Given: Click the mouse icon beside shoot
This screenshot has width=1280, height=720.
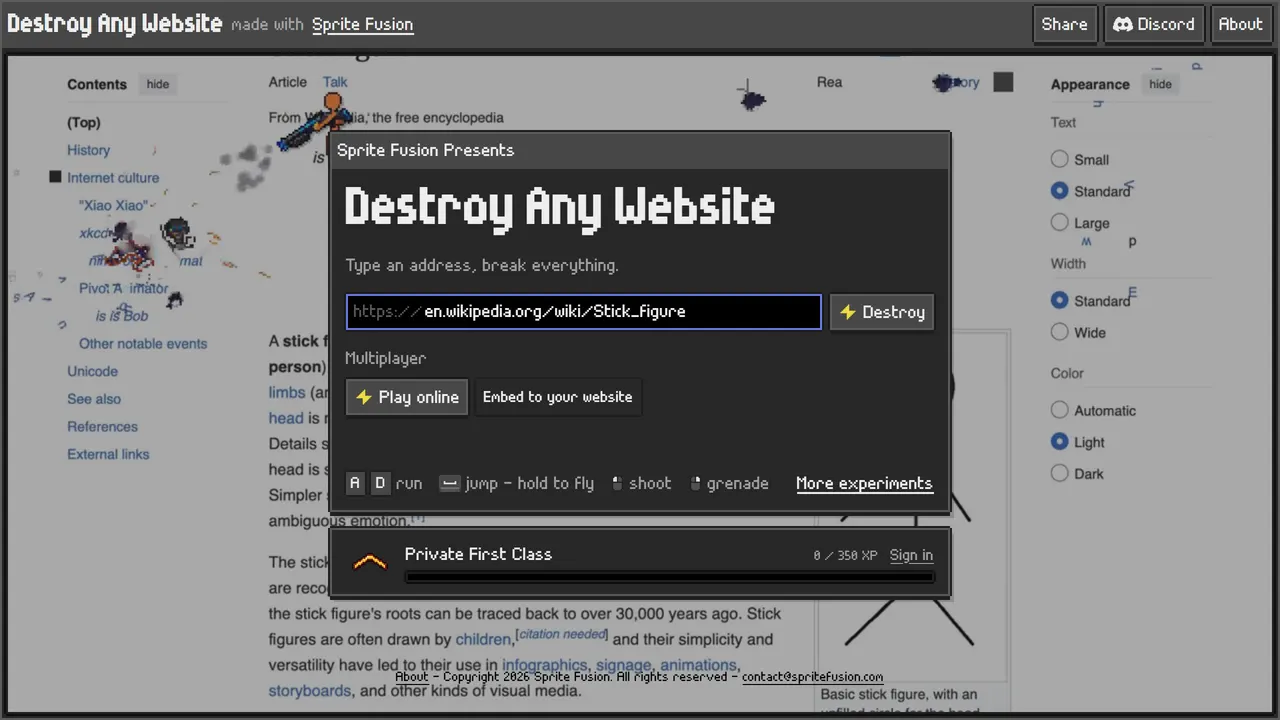Looking at the screenshot, I should pyautogui.click(x=617, y=483).
